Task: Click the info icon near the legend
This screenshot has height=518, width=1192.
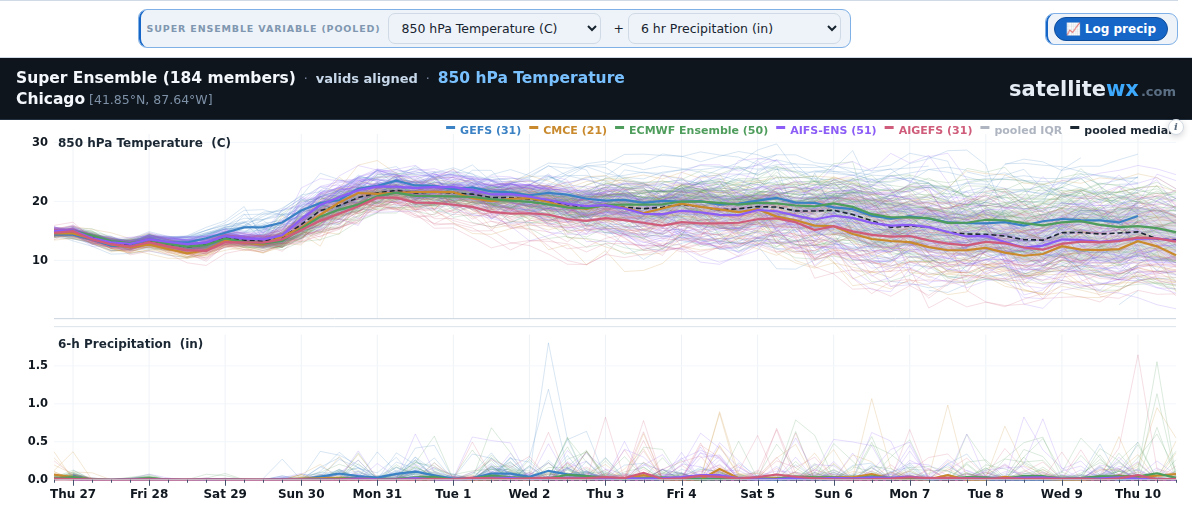Action: 1176,127
